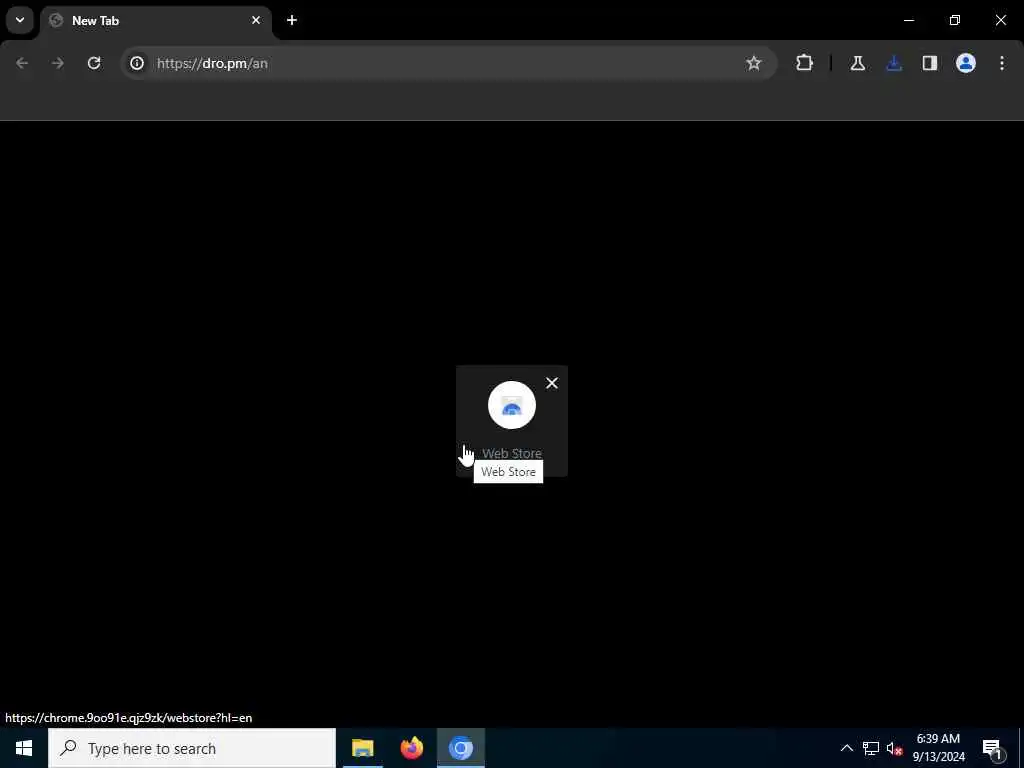Bookmark this page with star icon
The image size is (1024, 768).
pos(754,63)
